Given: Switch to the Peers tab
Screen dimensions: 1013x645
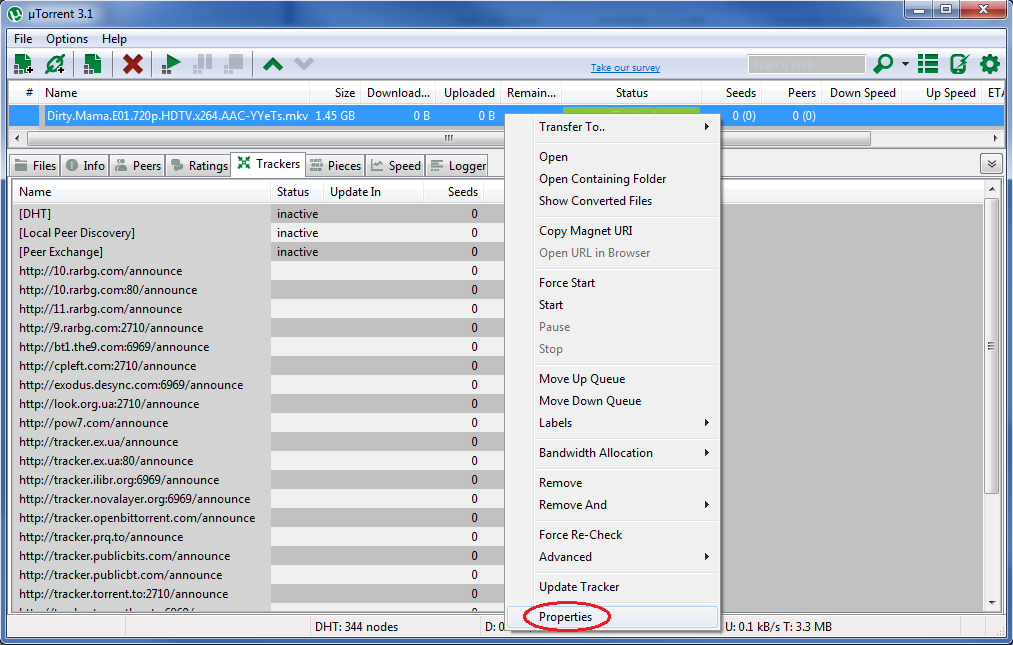Looking at the screenshot, I should click(x=138, y=165).
